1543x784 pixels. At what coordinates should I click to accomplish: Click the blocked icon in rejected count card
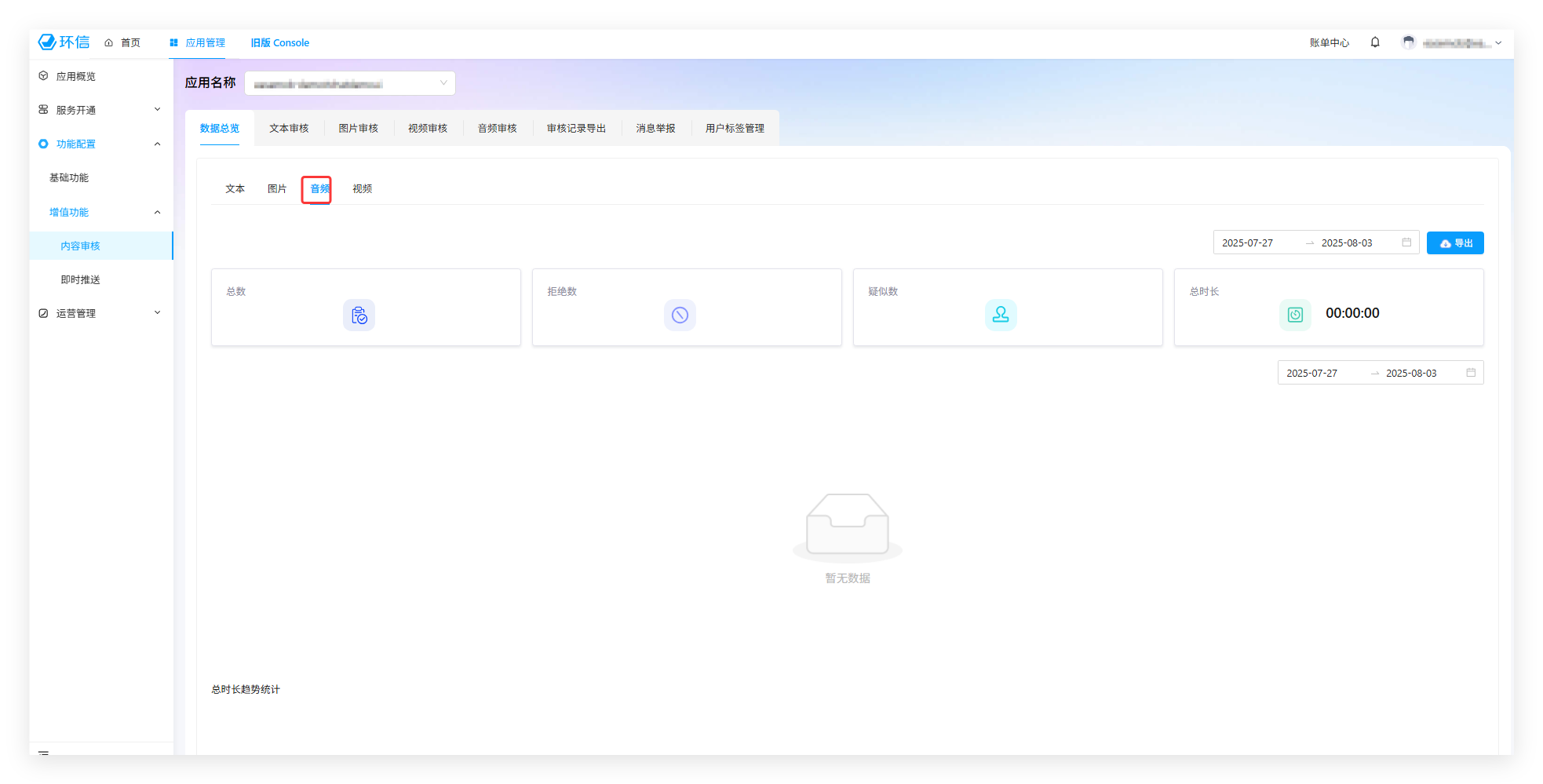680,315
